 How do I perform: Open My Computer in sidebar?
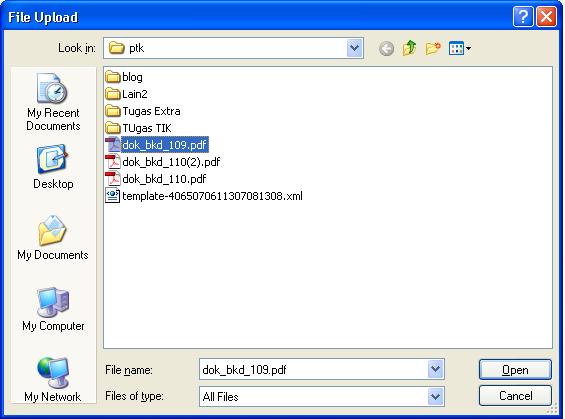pyautogui.click(x=53, y=309)
